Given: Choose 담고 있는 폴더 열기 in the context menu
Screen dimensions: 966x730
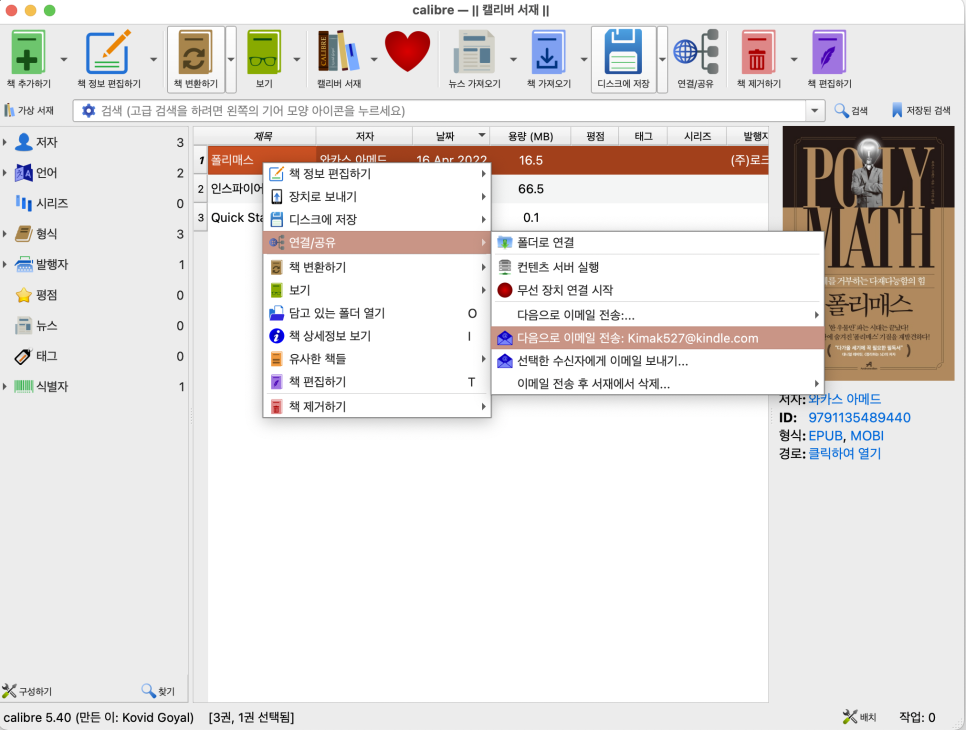Looking at the screenshot, I should [377, 313].
